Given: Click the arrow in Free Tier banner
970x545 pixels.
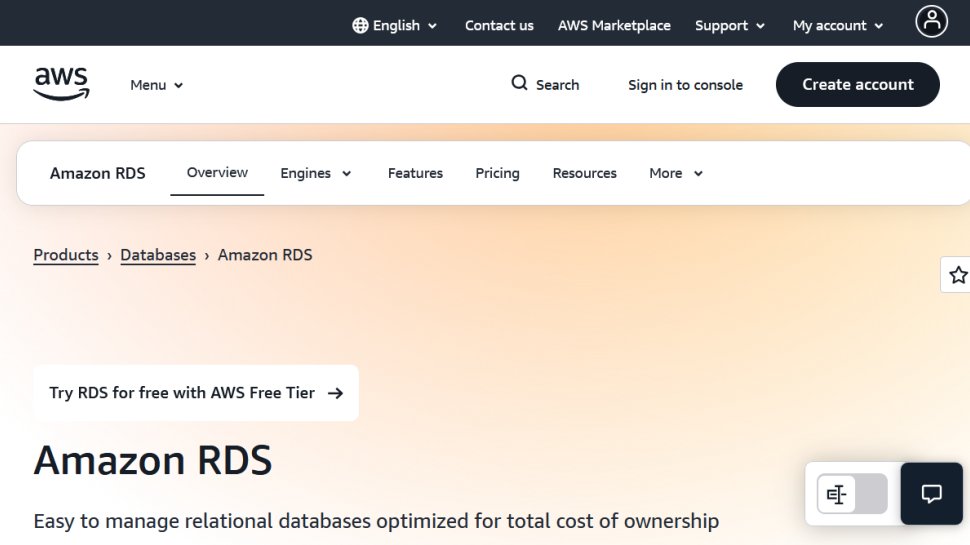Looking at the screenshot, I should [335, 393].
